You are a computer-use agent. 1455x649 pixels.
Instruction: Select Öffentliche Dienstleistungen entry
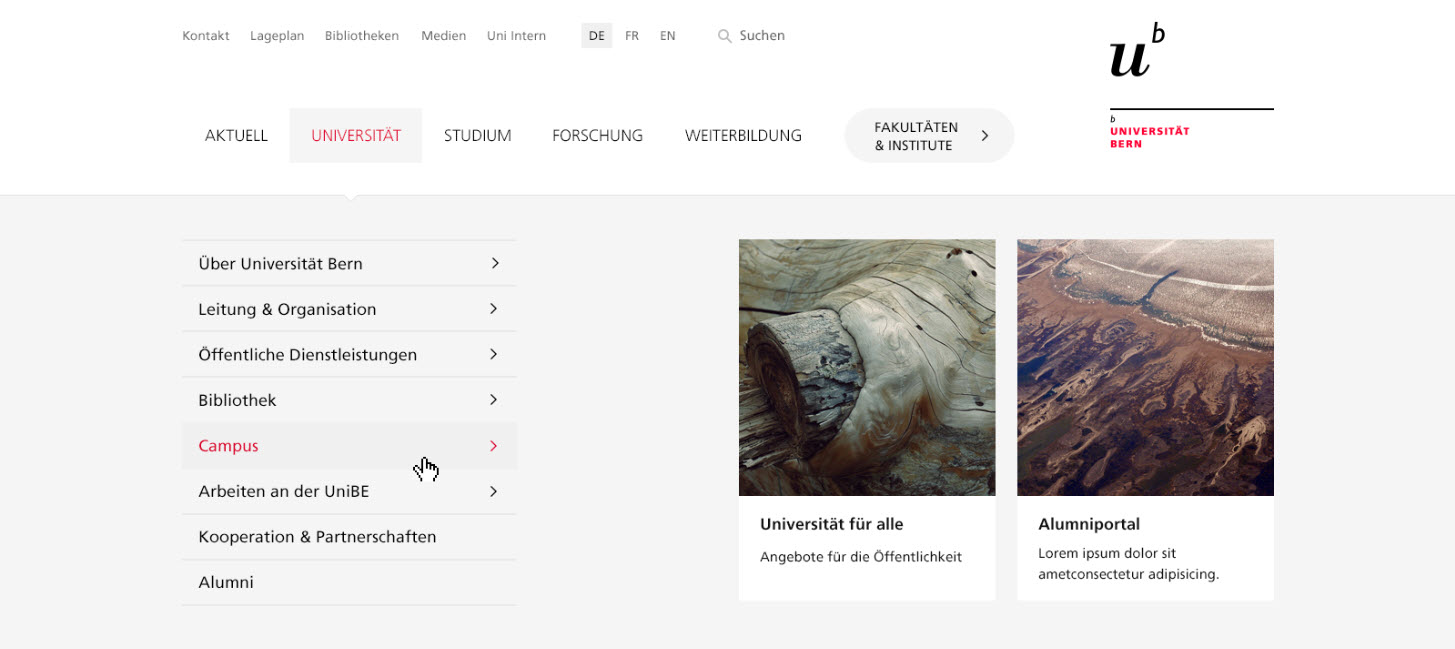[x=349, y=354]
